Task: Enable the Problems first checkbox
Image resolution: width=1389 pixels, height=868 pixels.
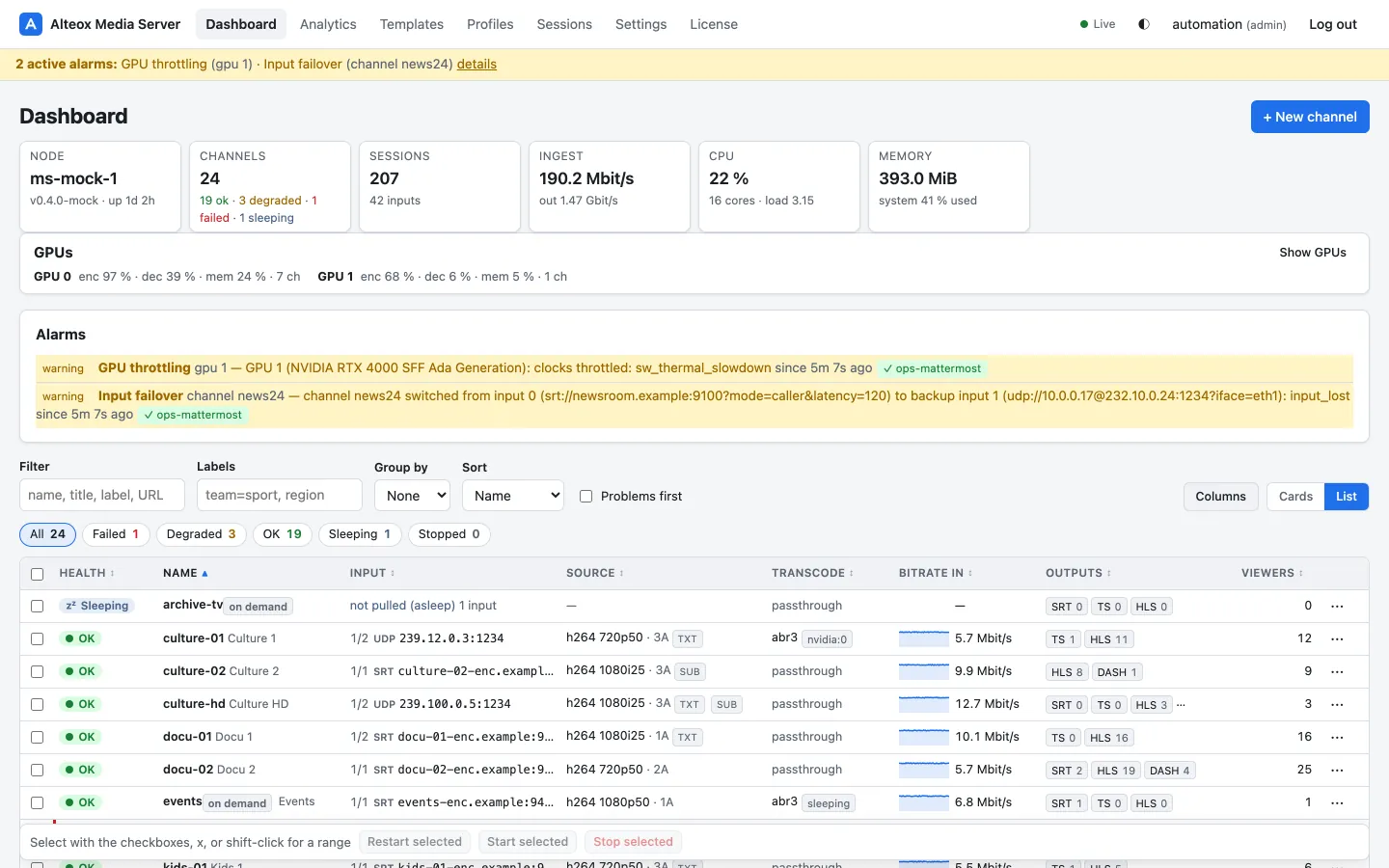Action: 586,497
